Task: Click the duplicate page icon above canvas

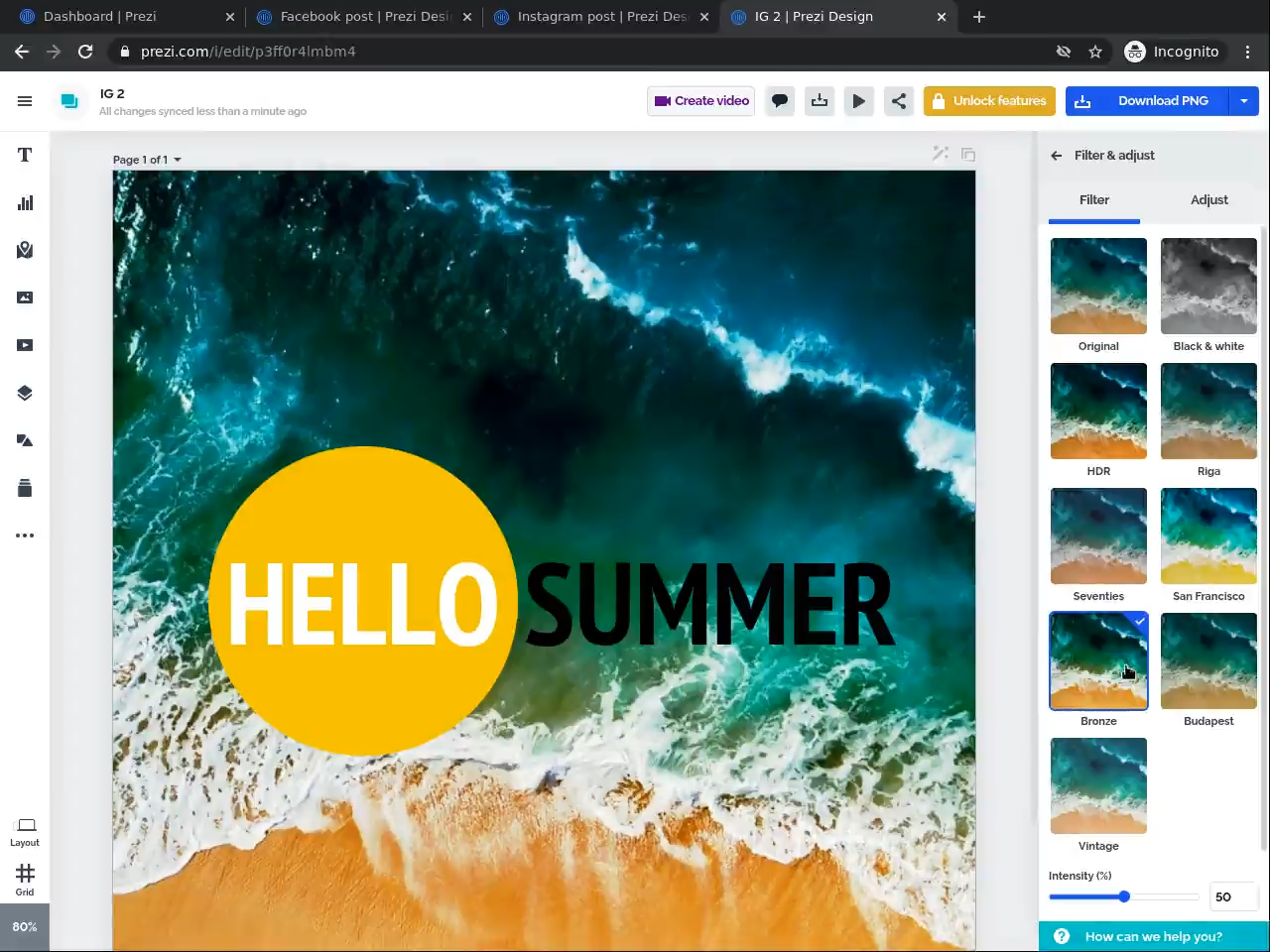Action: (968, 154)
